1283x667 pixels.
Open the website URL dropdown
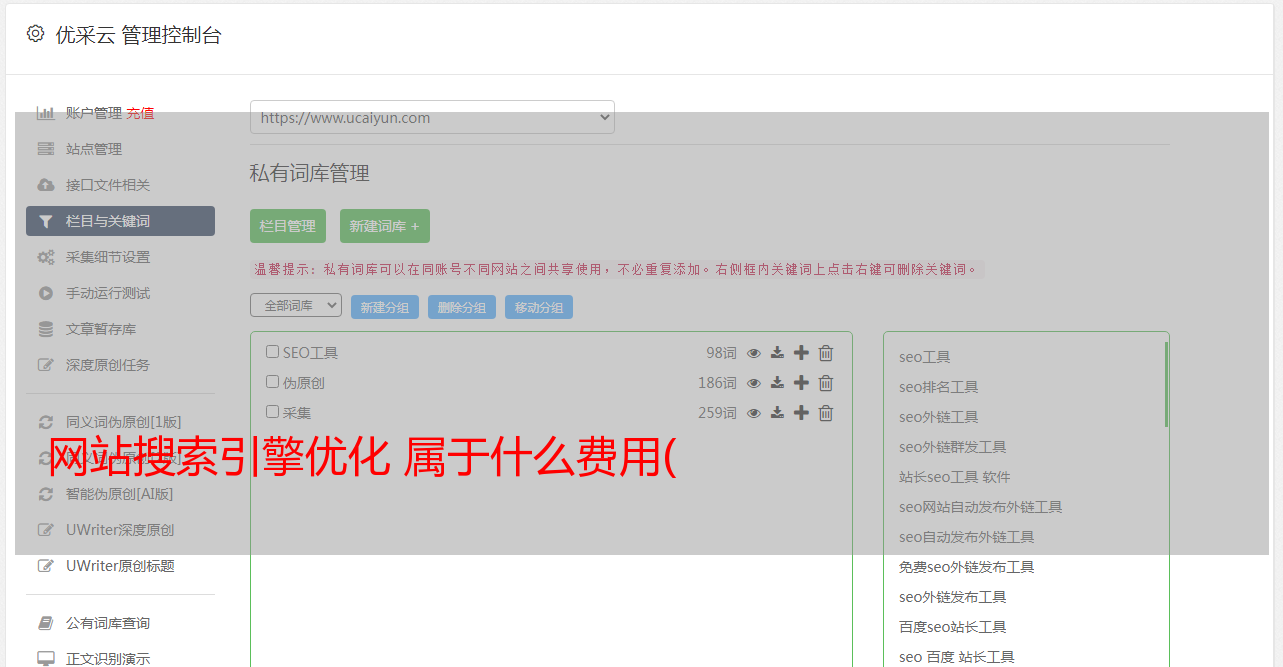click(432, 117)
